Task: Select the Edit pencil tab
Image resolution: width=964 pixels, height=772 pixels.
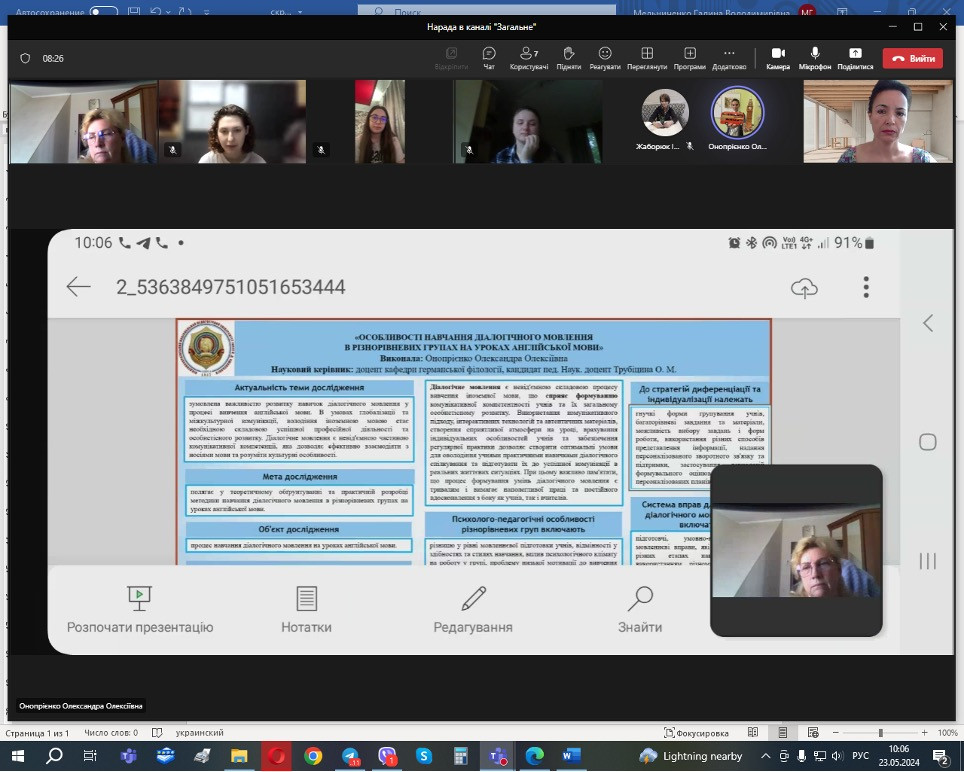Action: tap(473, 610)
